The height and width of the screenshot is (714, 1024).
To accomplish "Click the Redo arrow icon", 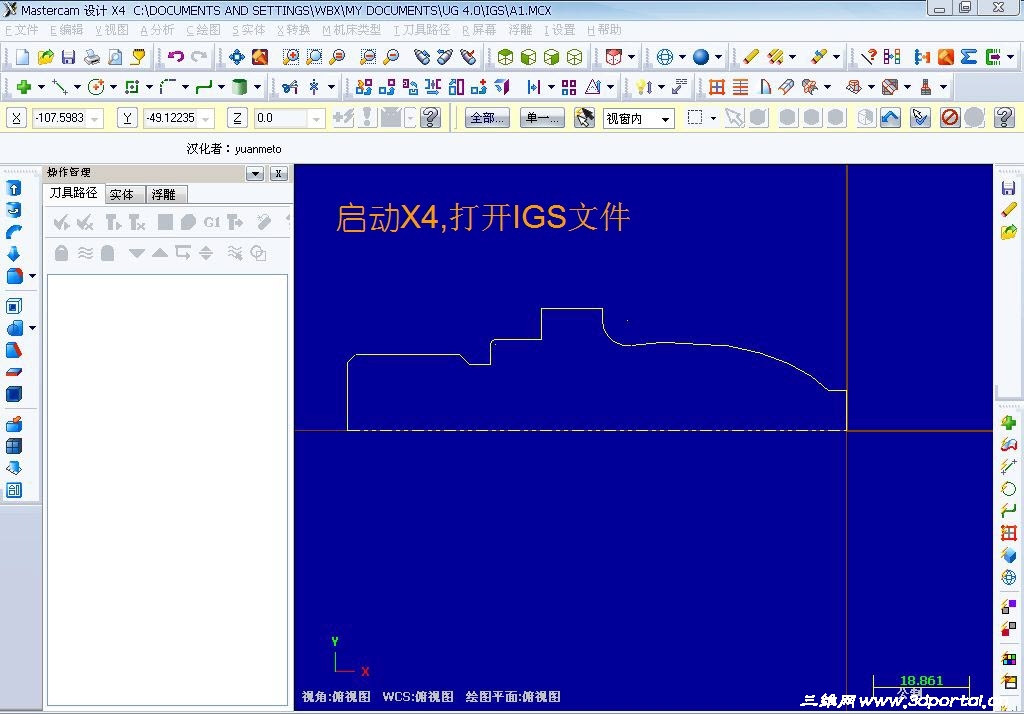I will (x=199, y=57).
